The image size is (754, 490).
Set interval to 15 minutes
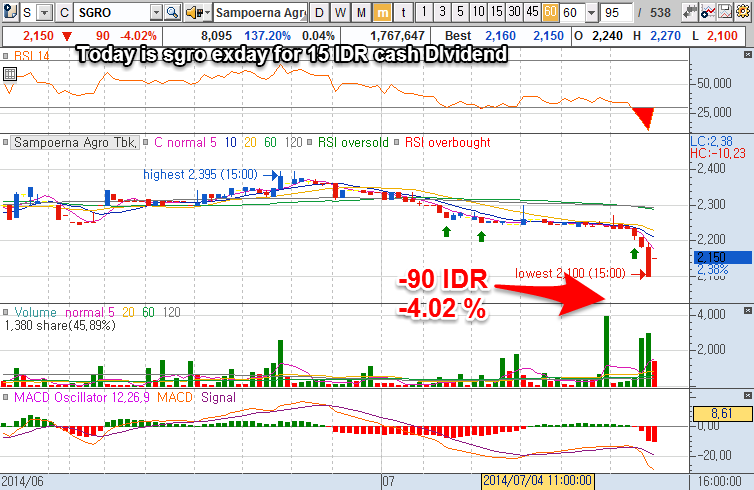pos(496,12)
